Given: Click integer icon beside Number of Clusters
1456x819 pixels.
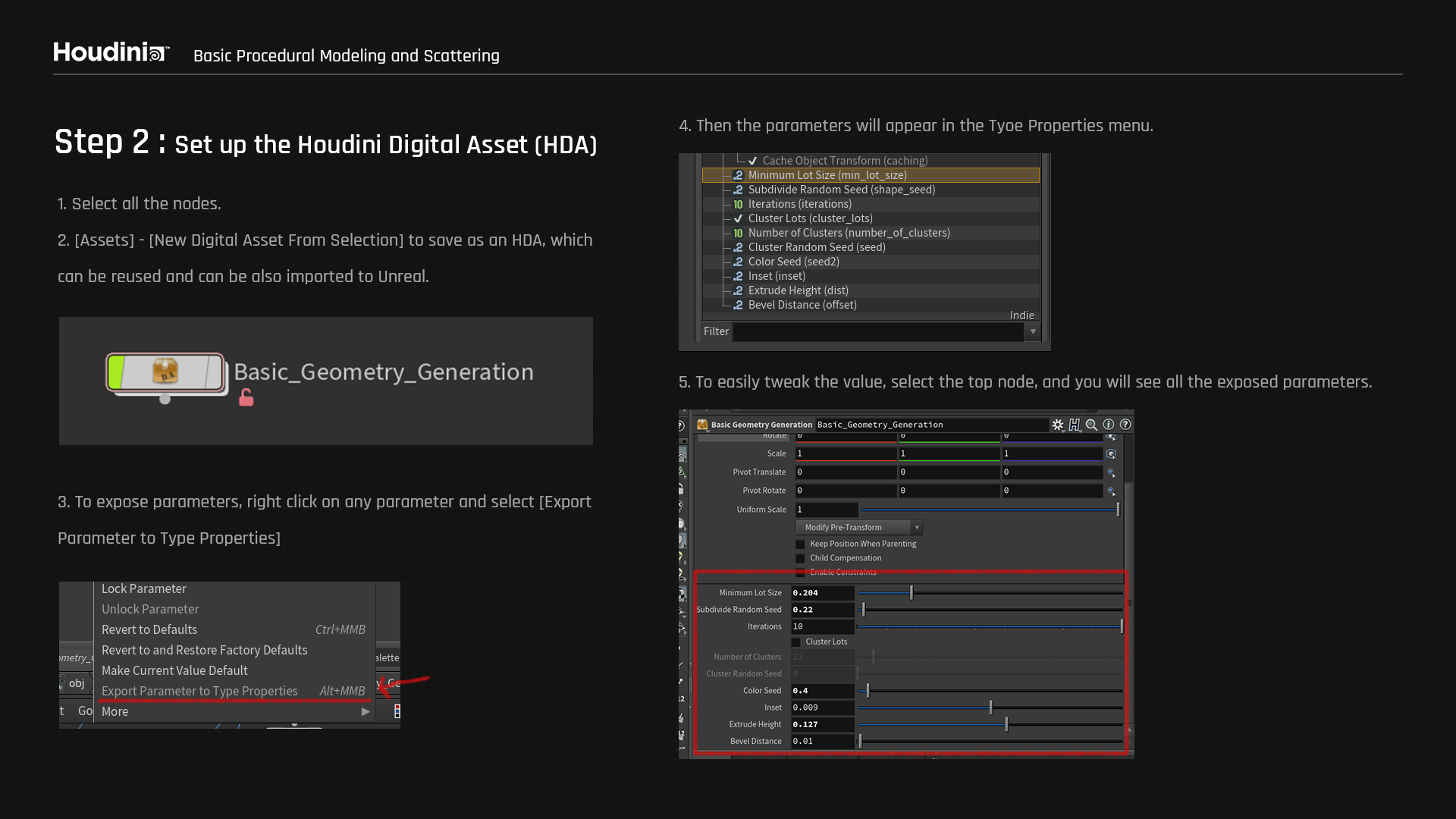Looking at the screenshot, I should (738, 233).
